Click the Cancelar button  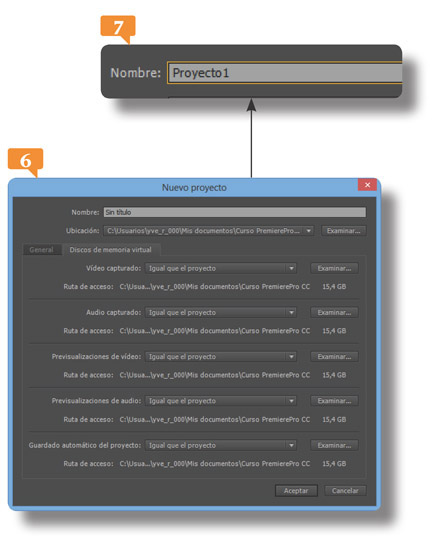click(345, 491)
